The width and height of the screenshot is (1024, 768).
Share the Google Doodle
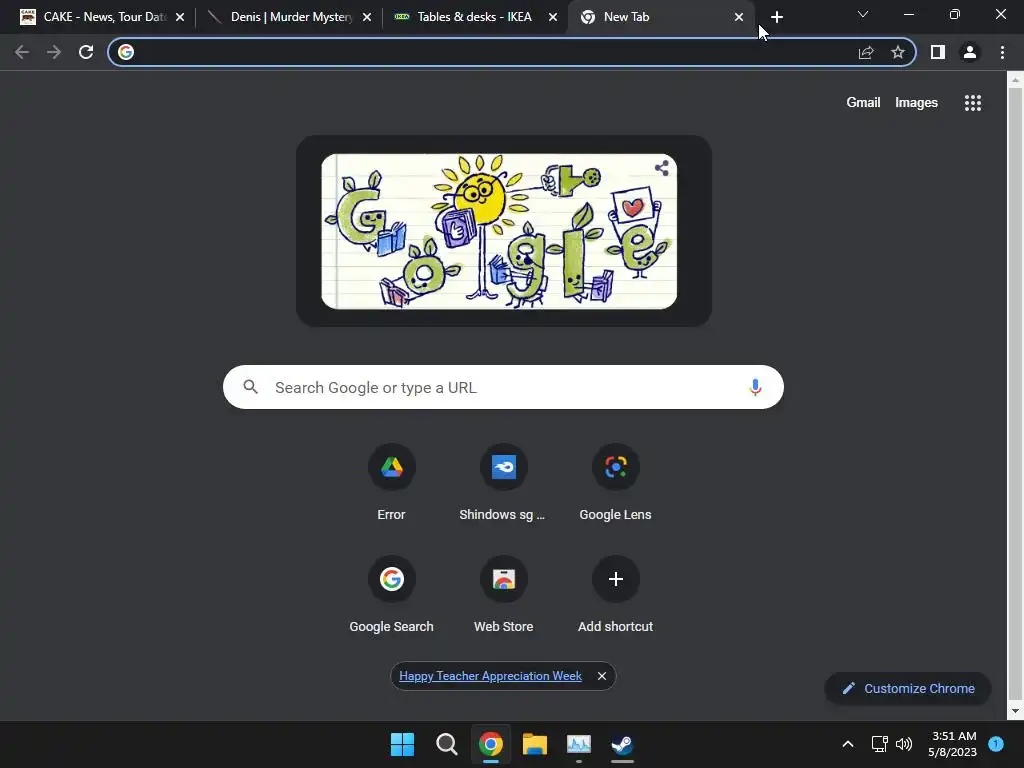click(x=662, y=168)
